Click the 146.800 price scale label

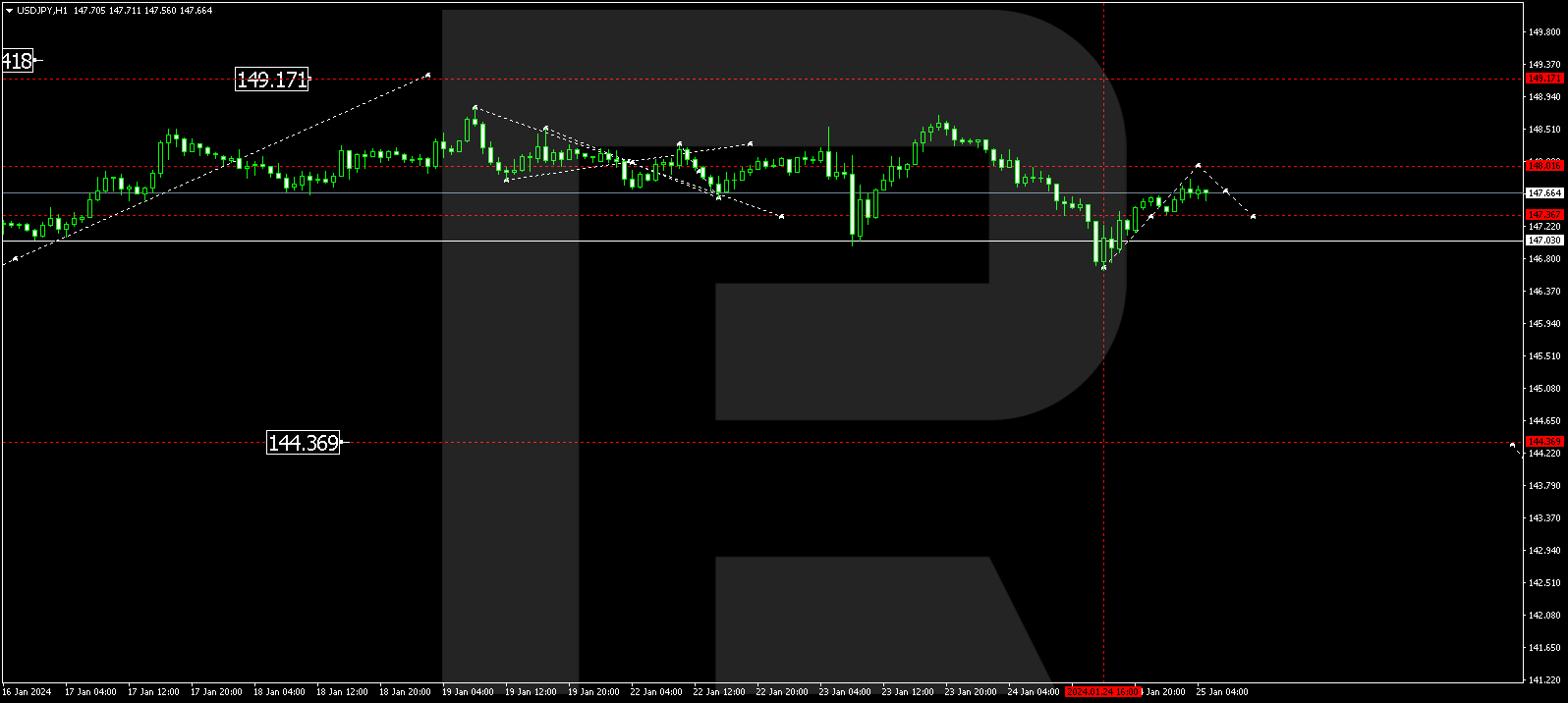pyautogui.click(x=1544, y=259)
